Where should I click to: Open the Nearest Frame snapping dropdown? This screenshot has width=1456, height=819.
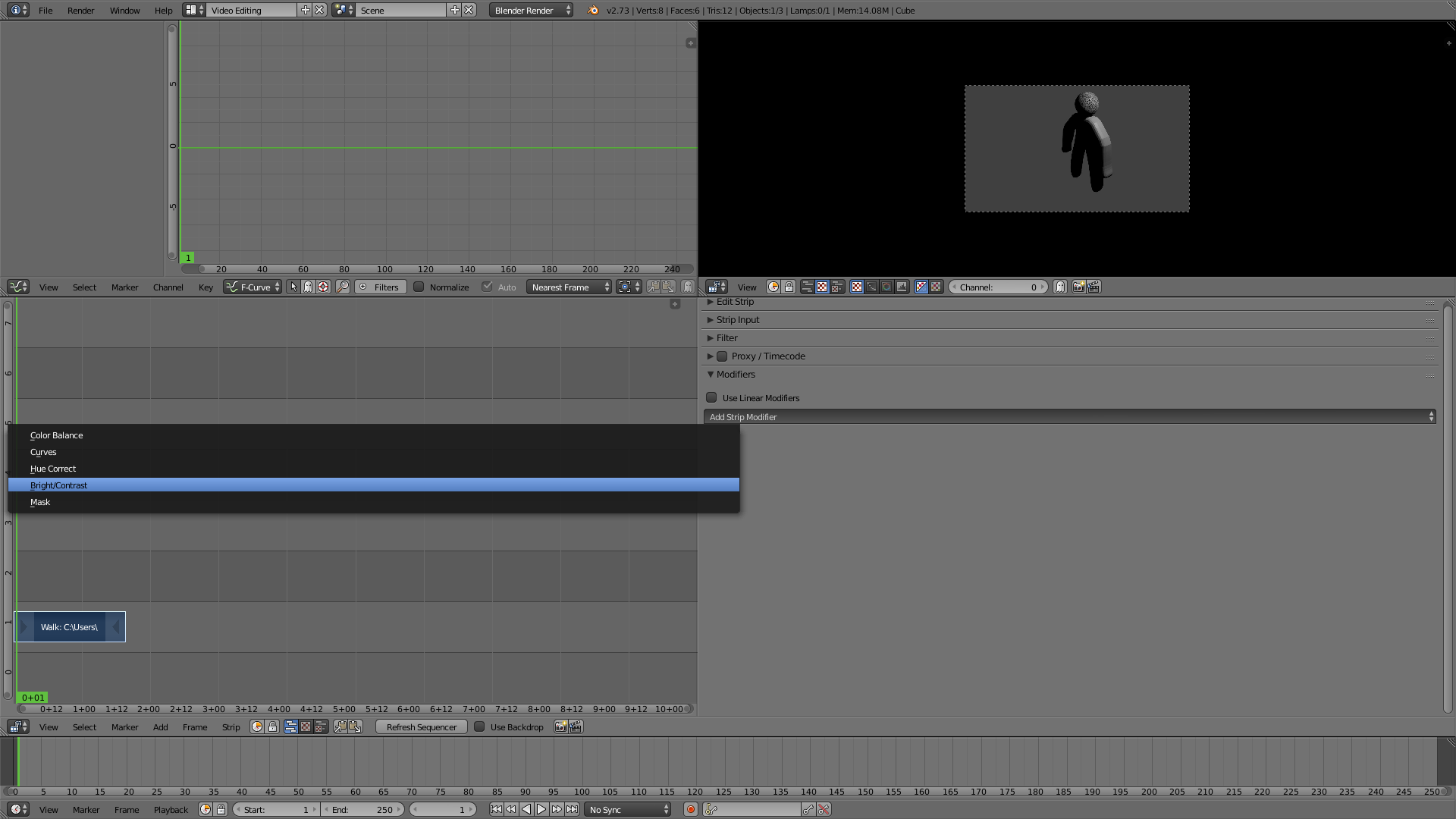(569, 287)
